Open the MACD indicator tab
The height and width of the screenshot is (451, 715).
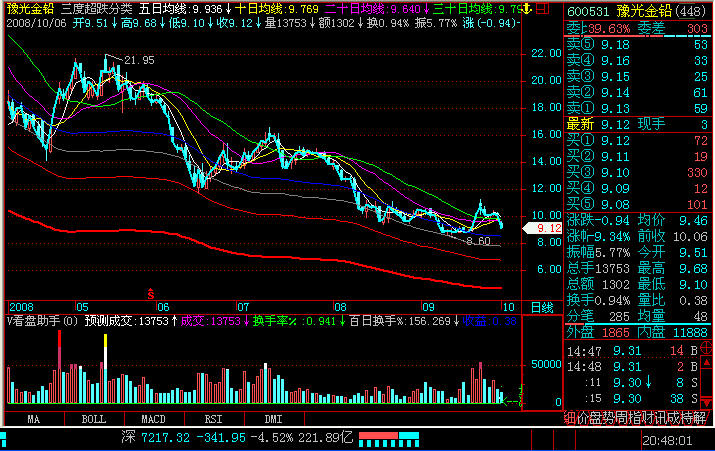tap(154, 419)
